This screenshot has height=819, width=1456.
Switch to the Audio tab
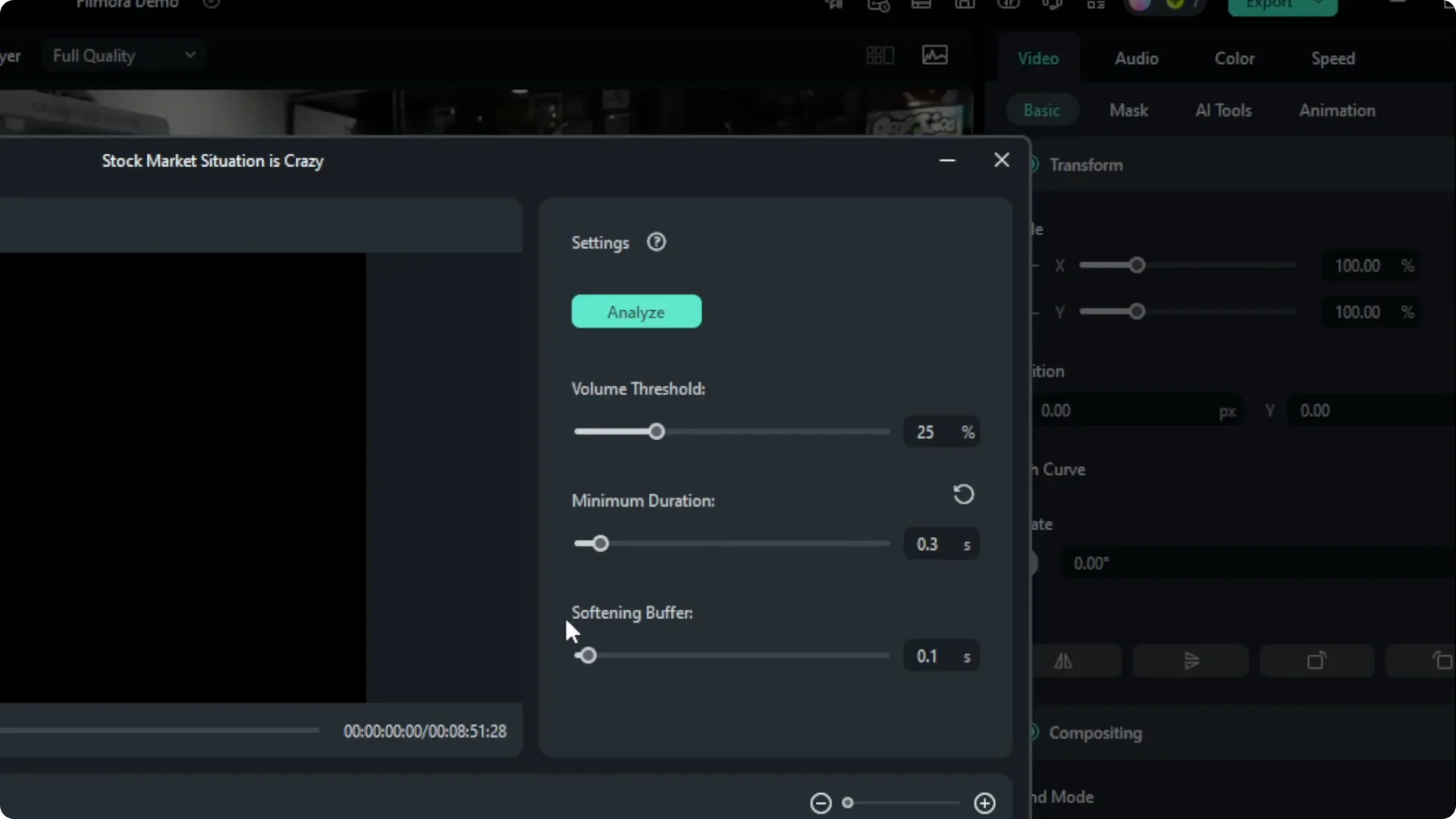point(1136,58)
